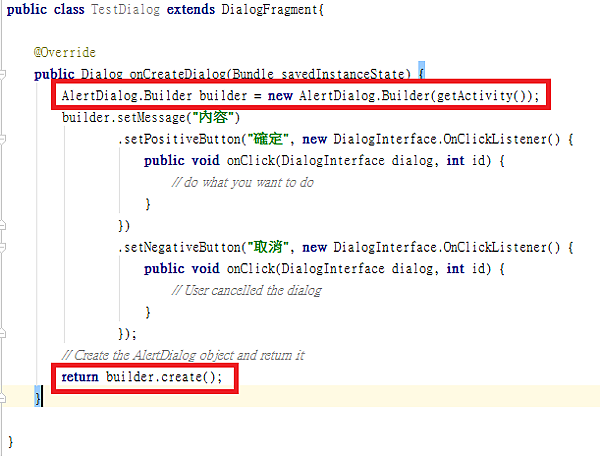Click the "取消" string literal

click(x=268, y=248)
